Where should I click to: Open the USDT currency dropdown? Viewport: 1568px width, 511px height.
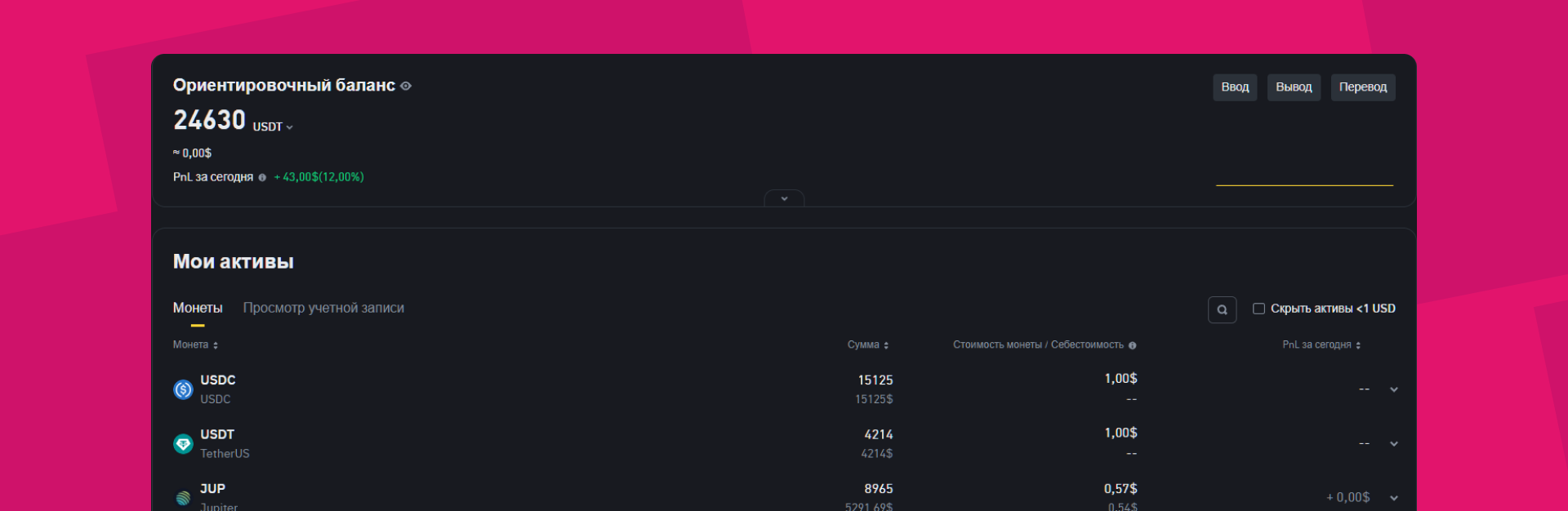click(273, 127)
